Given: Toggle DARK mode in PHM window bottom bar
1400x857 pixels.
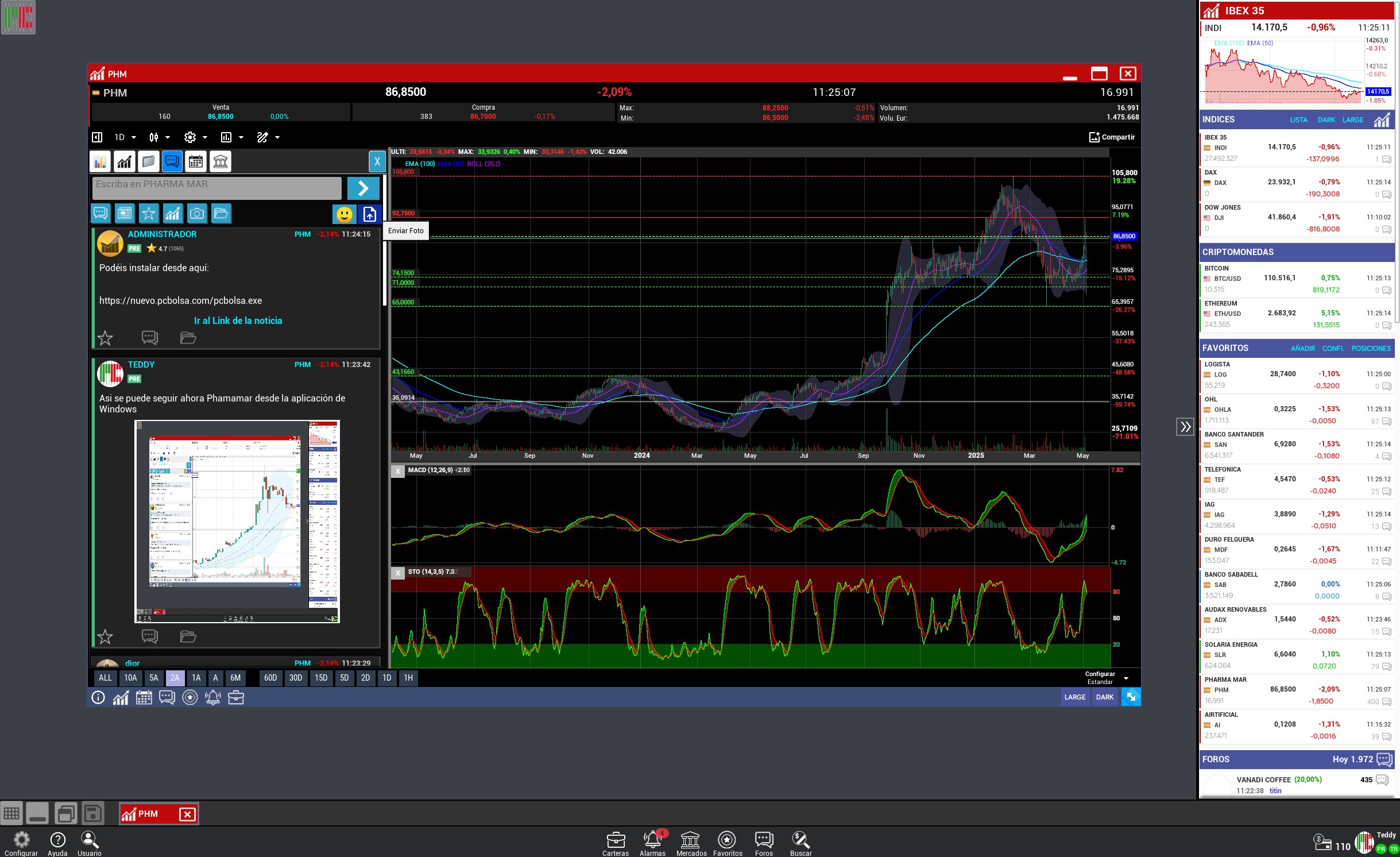Looking at the screenshot, I should click(x=1104, y=697).
